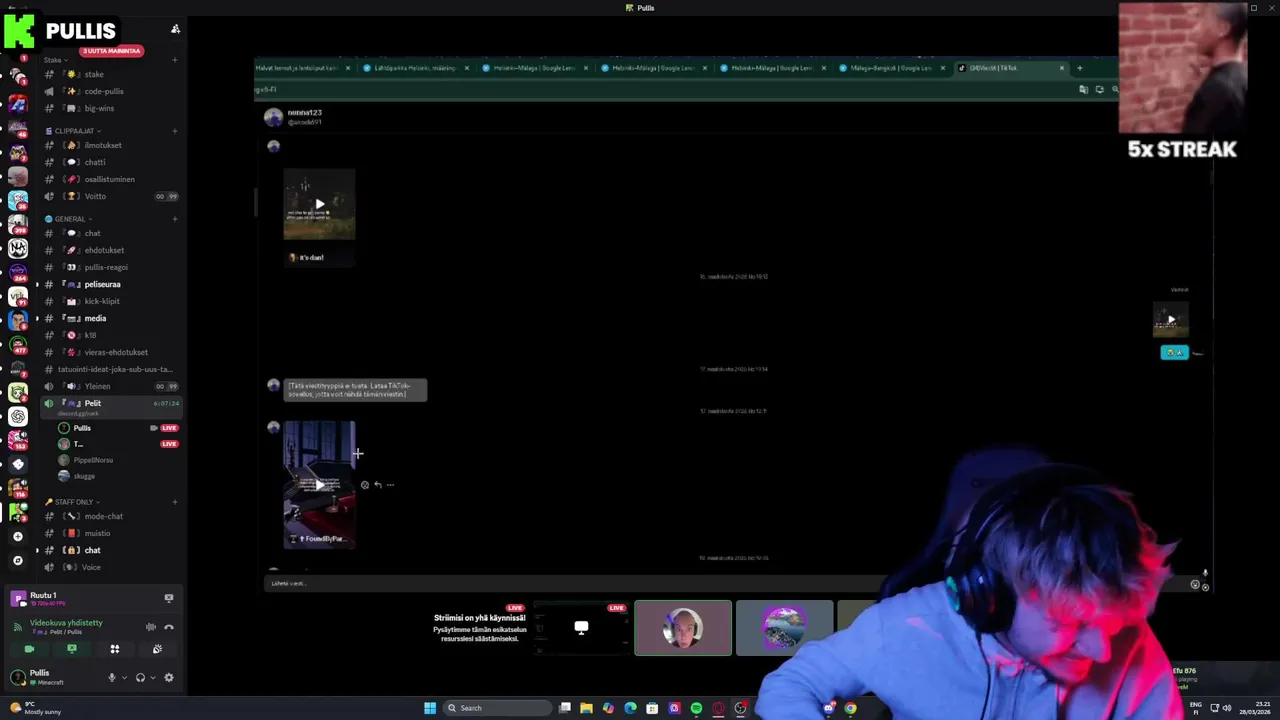Switch to the Málaga–Bangkok Google tab
1280x720 pixels.
coord(890,68)
